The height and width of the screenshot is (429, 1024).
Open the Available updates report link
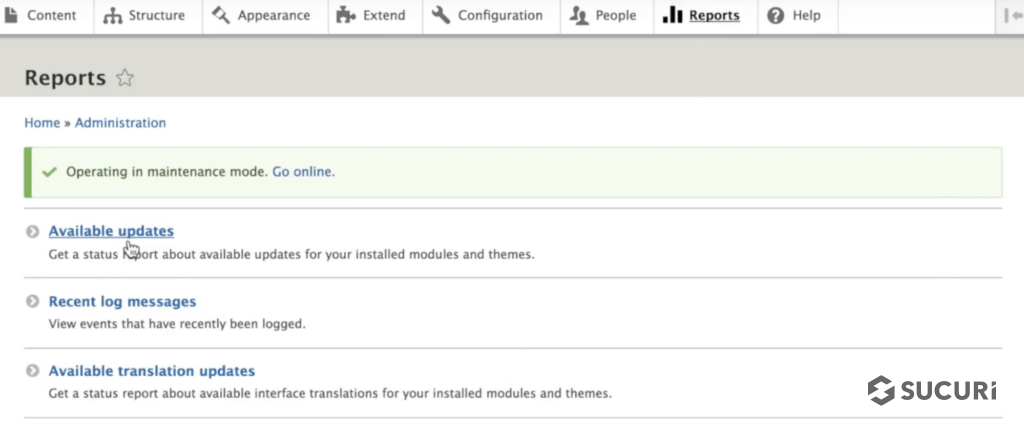click(111, 231)
